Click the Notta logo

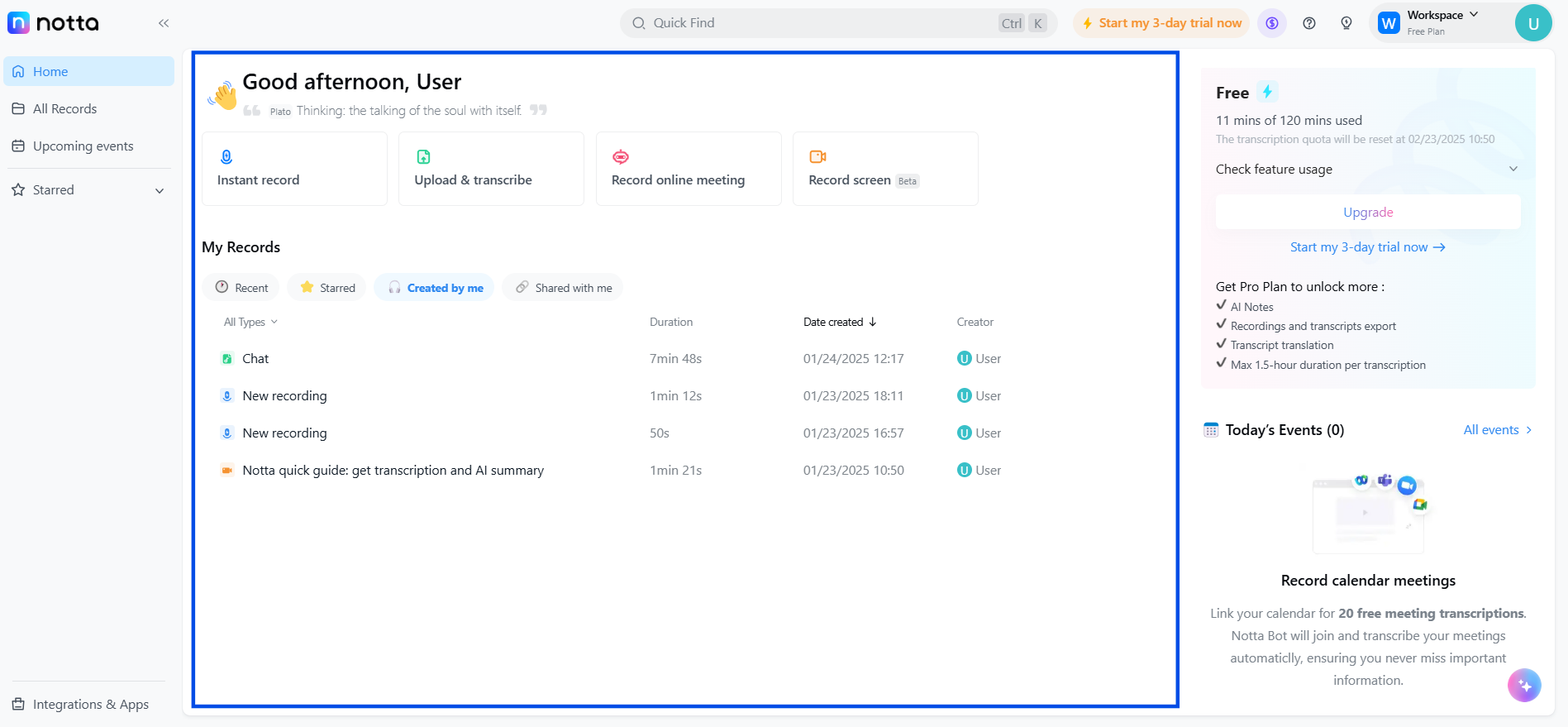[x=53, y=23]
